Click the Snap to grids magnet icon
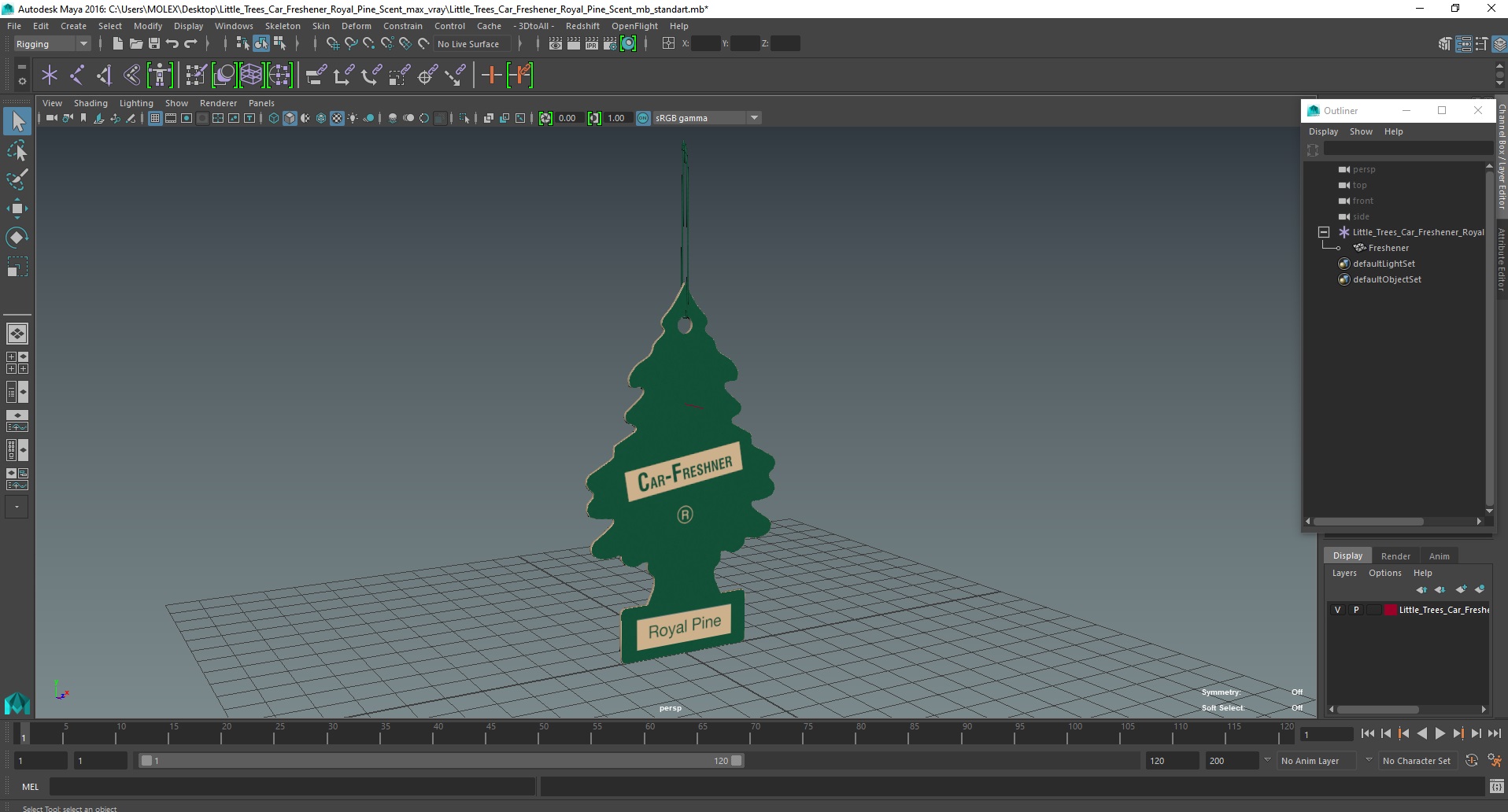Viewport: 1508px width, 812px height. coord(332,44)
